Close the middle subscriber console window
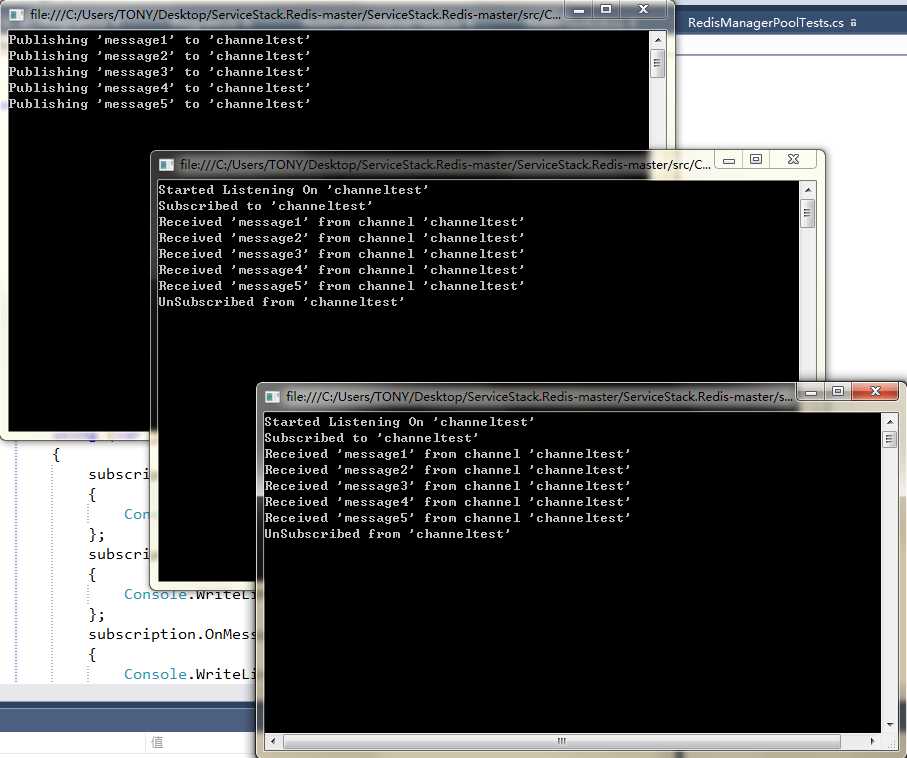The height and width of the screenshot is (758, 907). point(793,159)
